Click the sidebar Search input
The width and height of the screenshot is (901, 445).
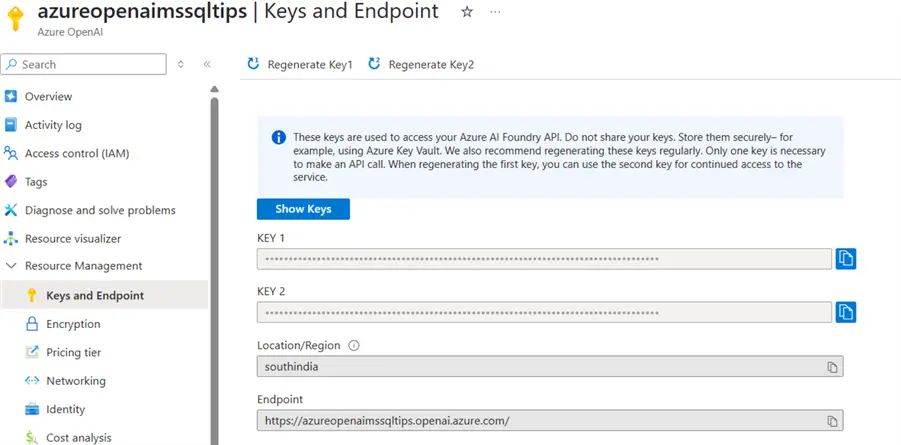[84, 64]
